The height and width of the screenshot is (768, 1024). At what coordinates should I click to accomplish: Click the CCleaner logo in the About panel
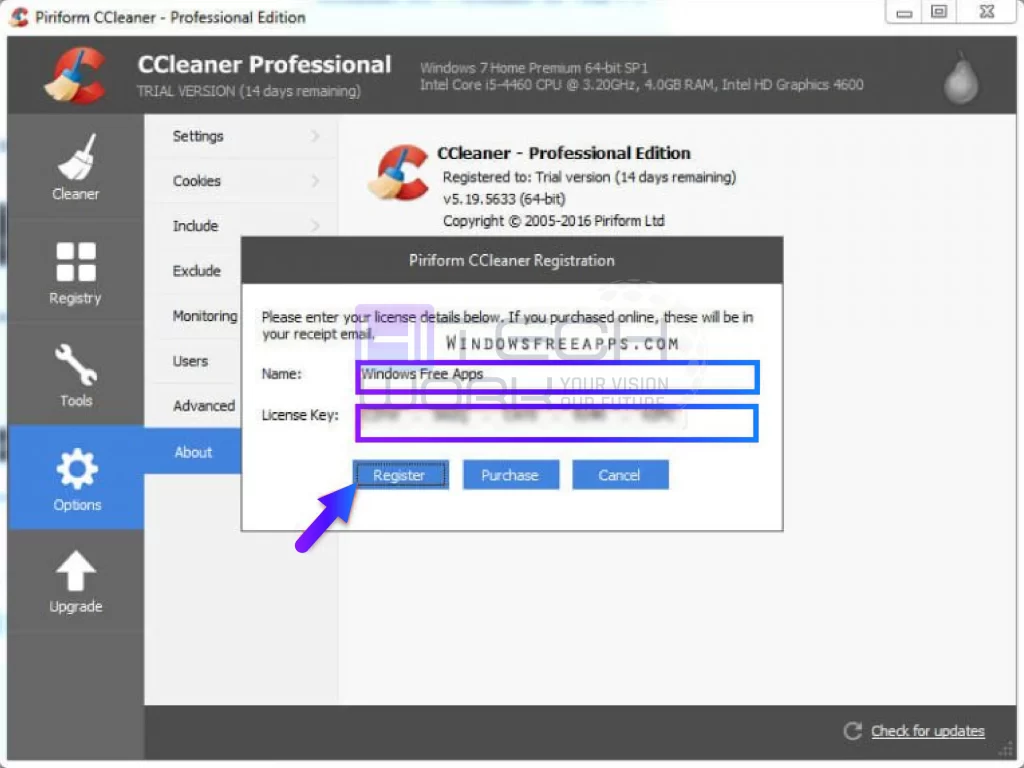pos(398,172)
